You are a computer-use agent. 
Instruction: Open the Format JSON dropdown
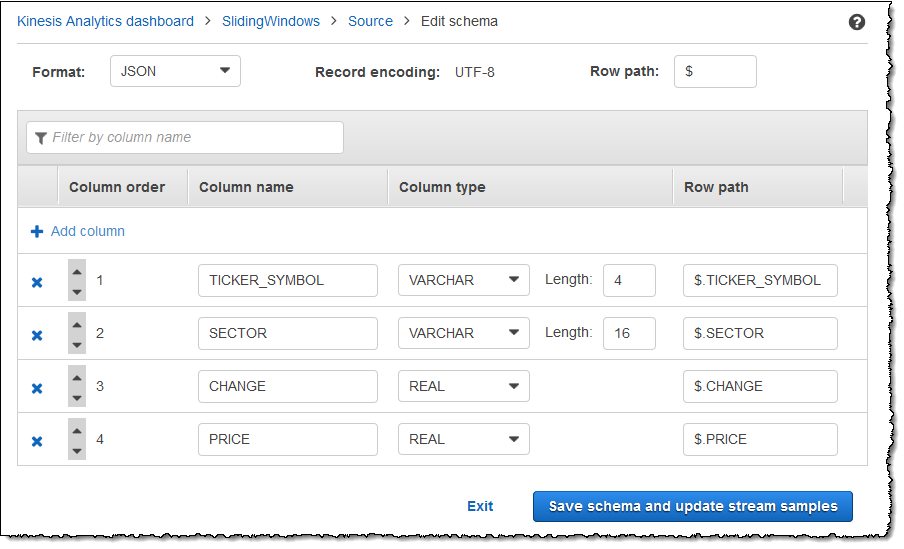coord(175,71)
